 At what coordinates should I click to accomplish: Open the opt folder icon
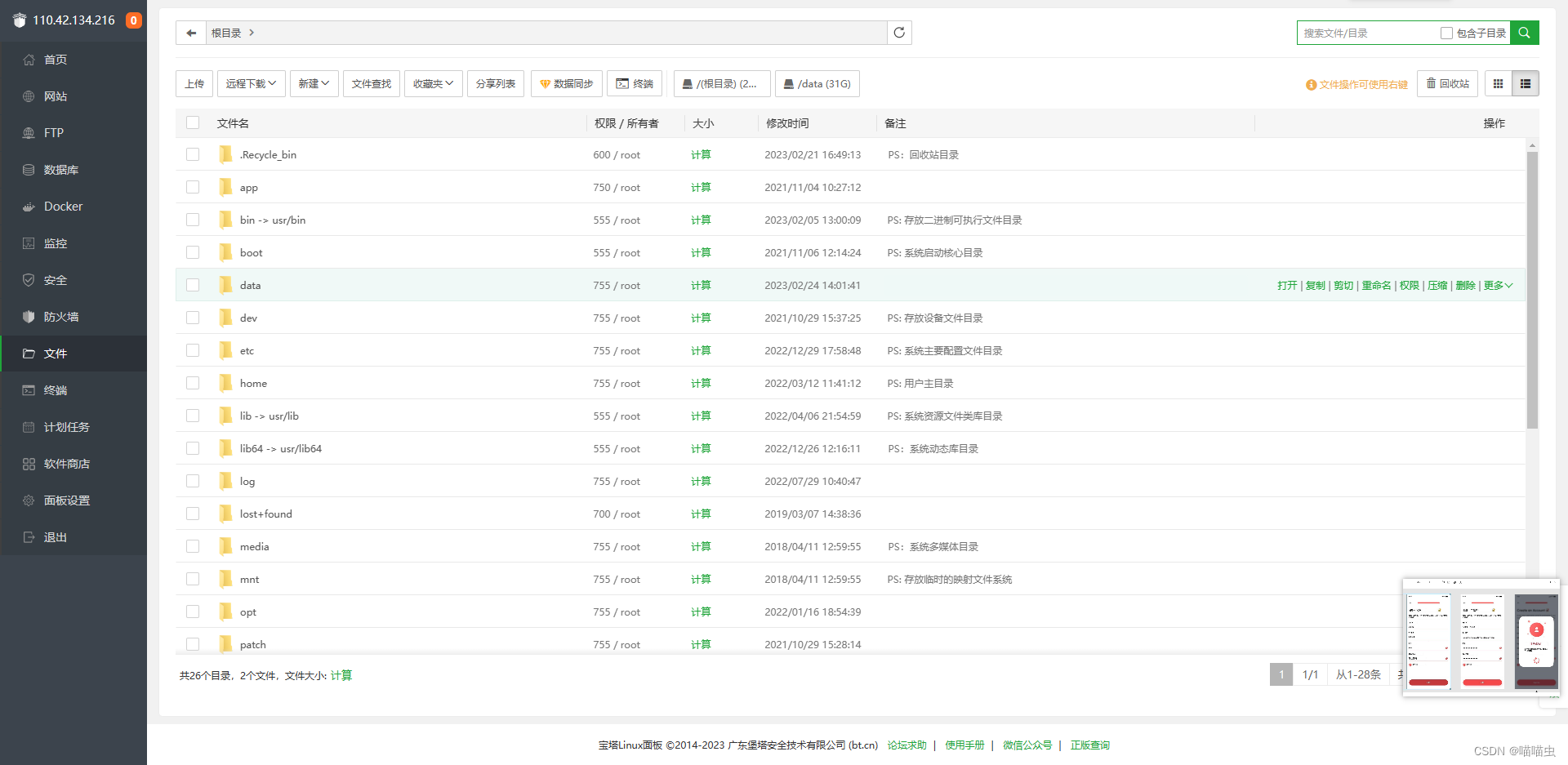pyautogui.click(x=225, y=612)
